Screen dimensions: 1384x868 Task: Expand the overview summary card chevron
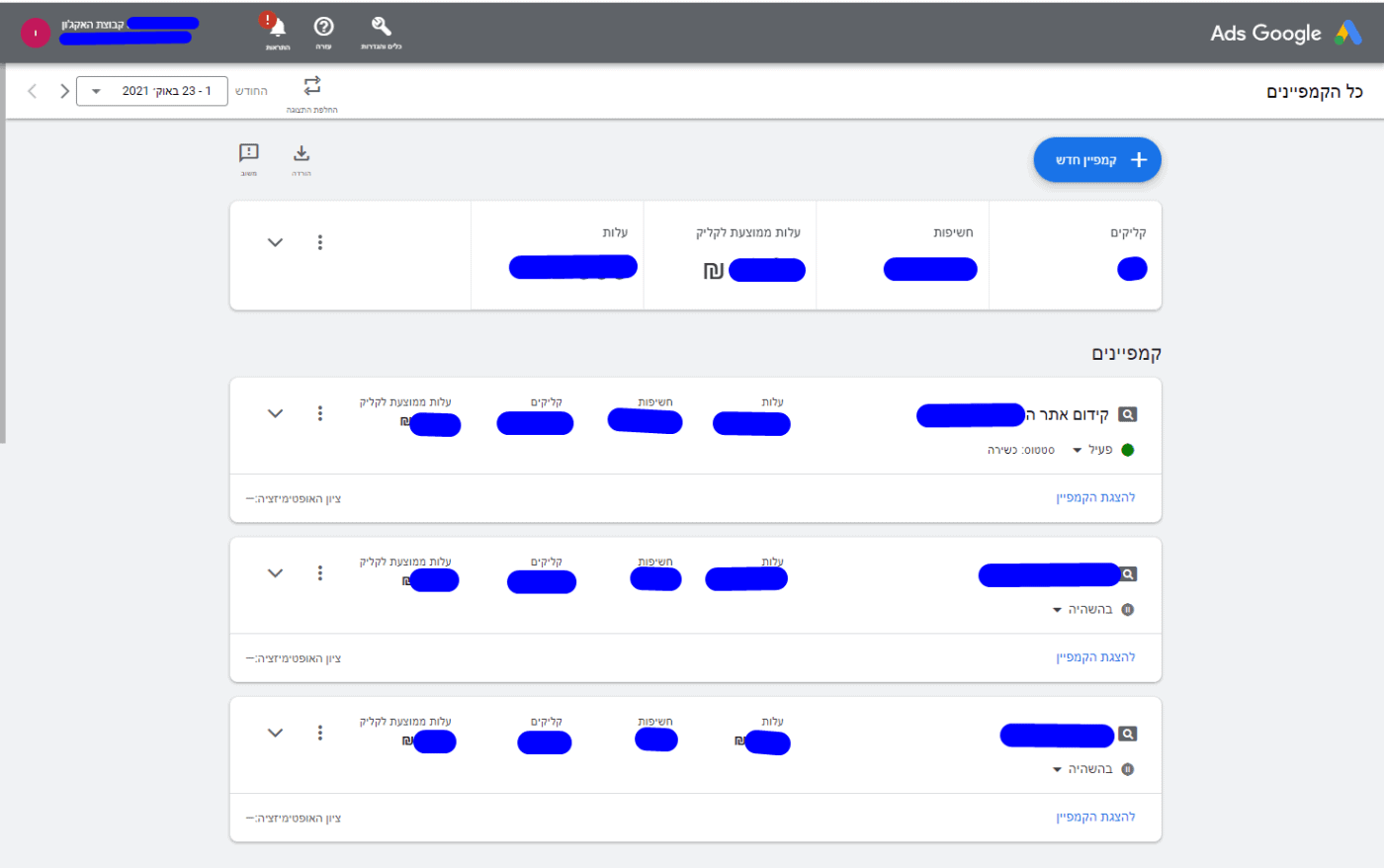[276, 242]
